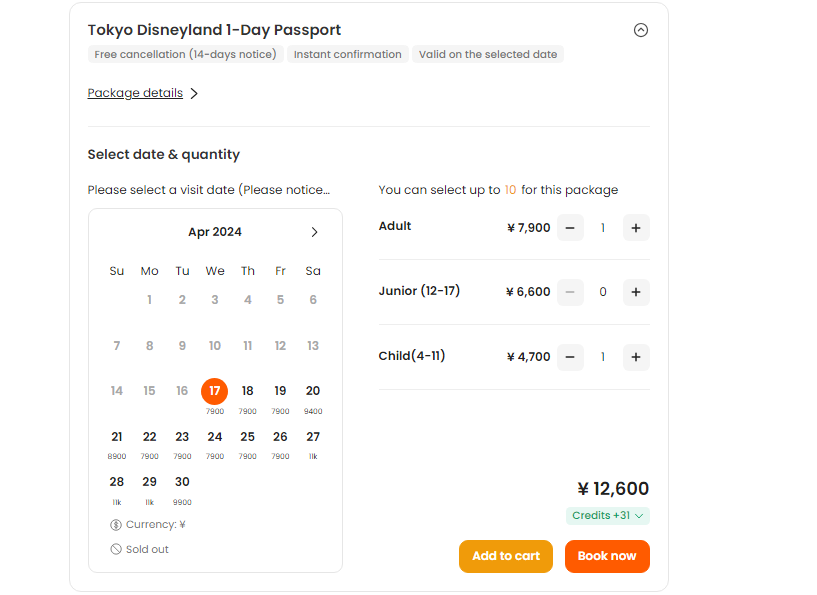The image size is (817, 595).
Task: Click the Book now button
Action: tap(607, 556)
